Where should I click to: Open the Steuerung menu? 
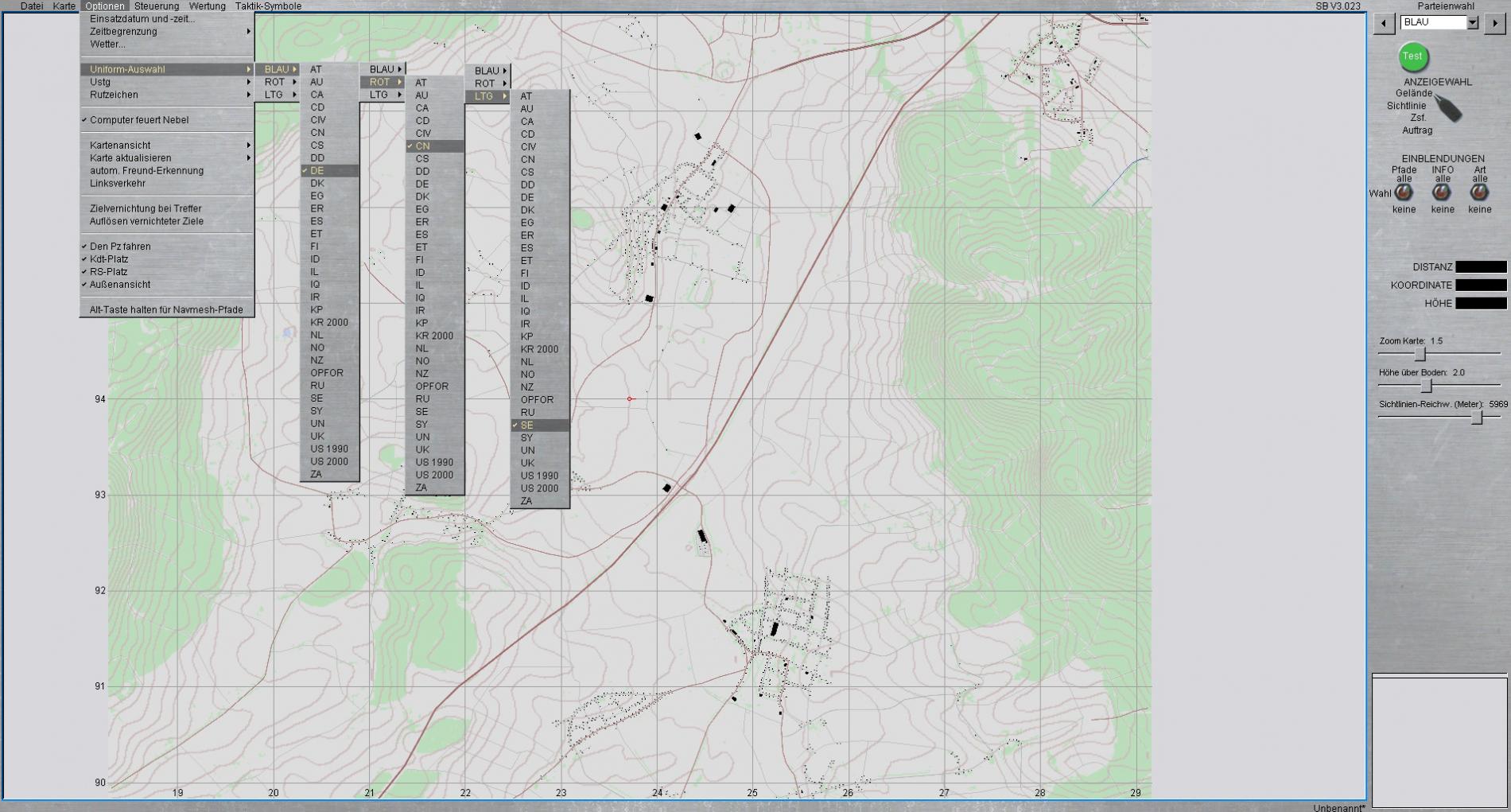coord(157,6)
